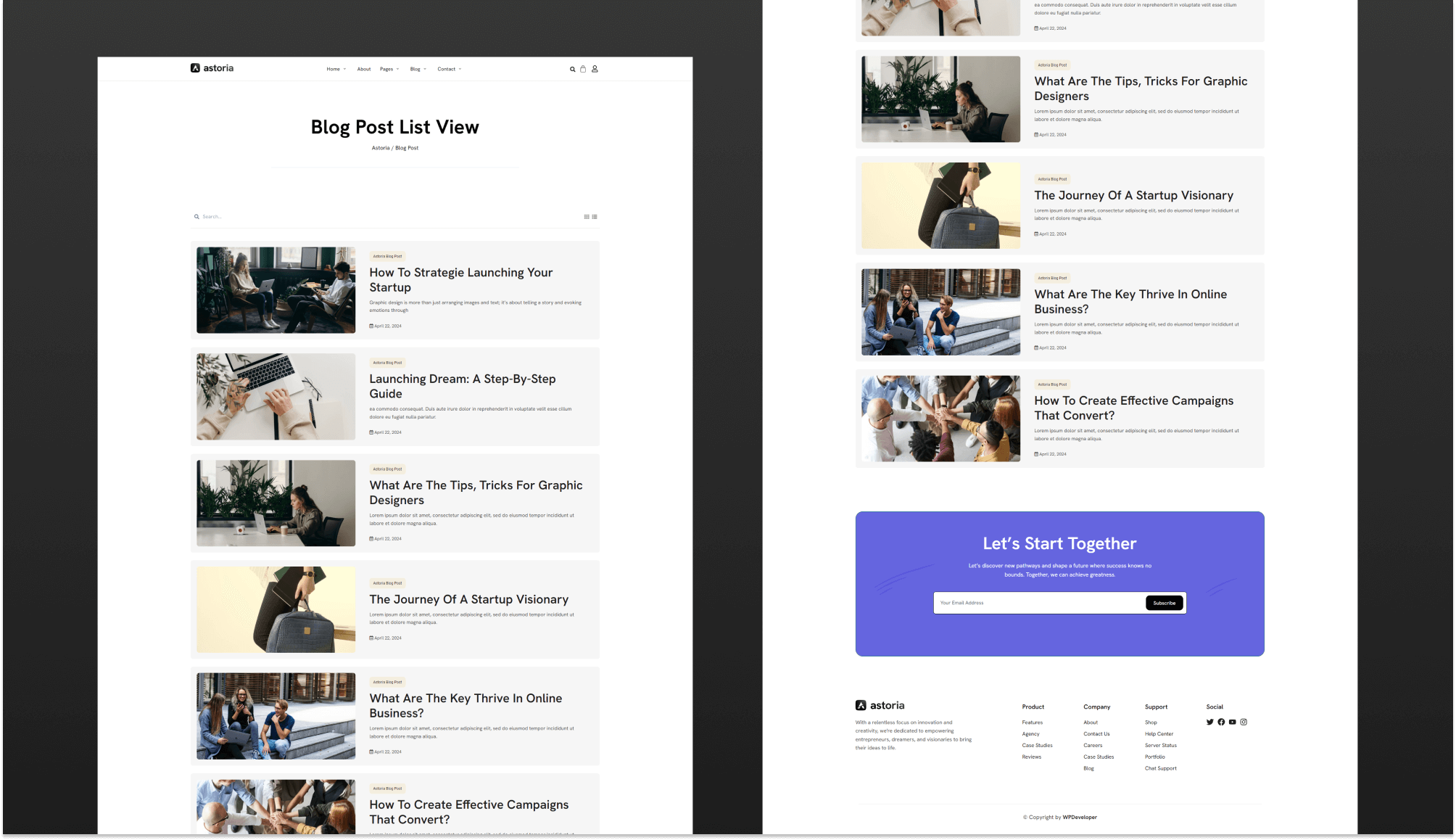1456x840 pixels.
Task: Click 'Astoria Blog Post' tag on the Launching Dream card
Action: 387,363
